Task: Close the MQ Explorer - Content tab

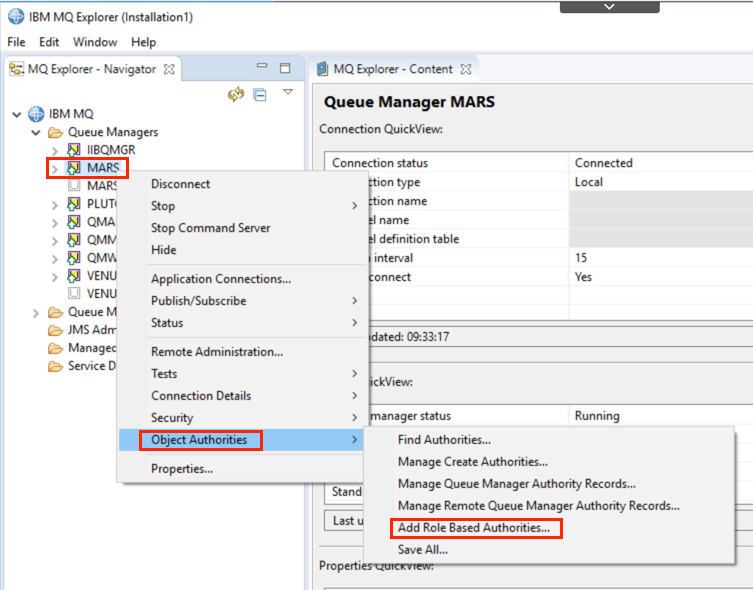Action: pos(465,69)
